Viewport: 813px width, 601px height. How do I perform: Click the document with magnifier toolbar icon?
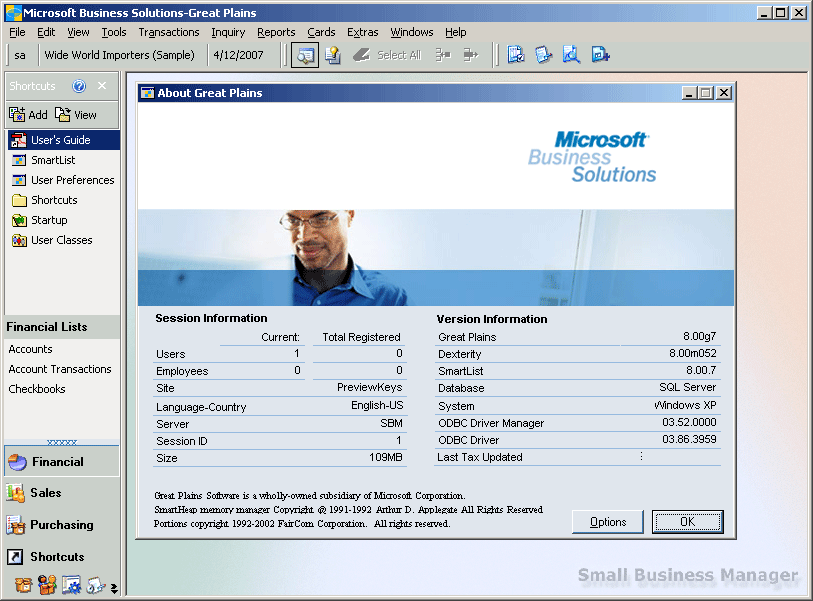(571, 54)
